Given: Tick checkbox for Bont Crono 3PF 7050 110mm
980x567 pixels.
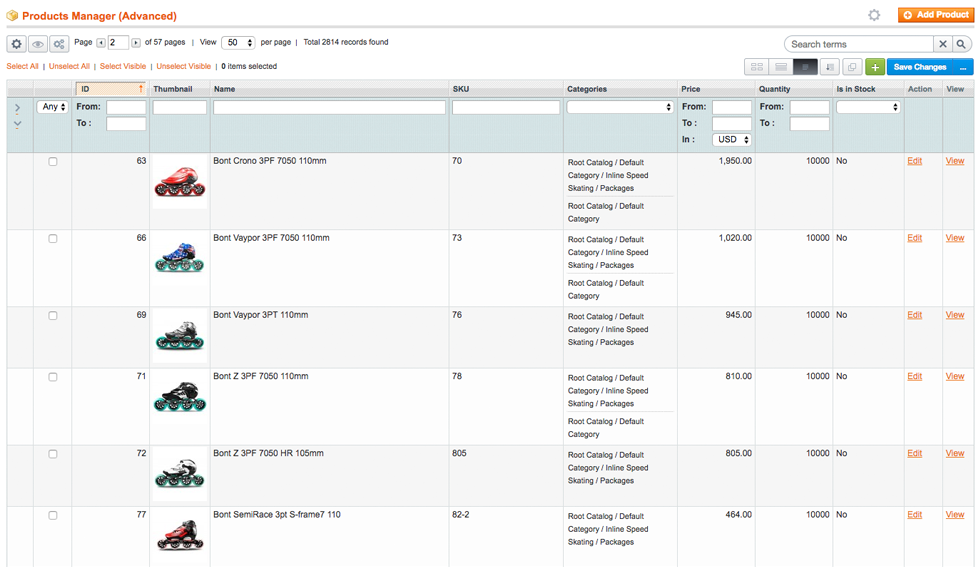Looking at the screenshot, I should pyautogui.click(x=53, y=161).
